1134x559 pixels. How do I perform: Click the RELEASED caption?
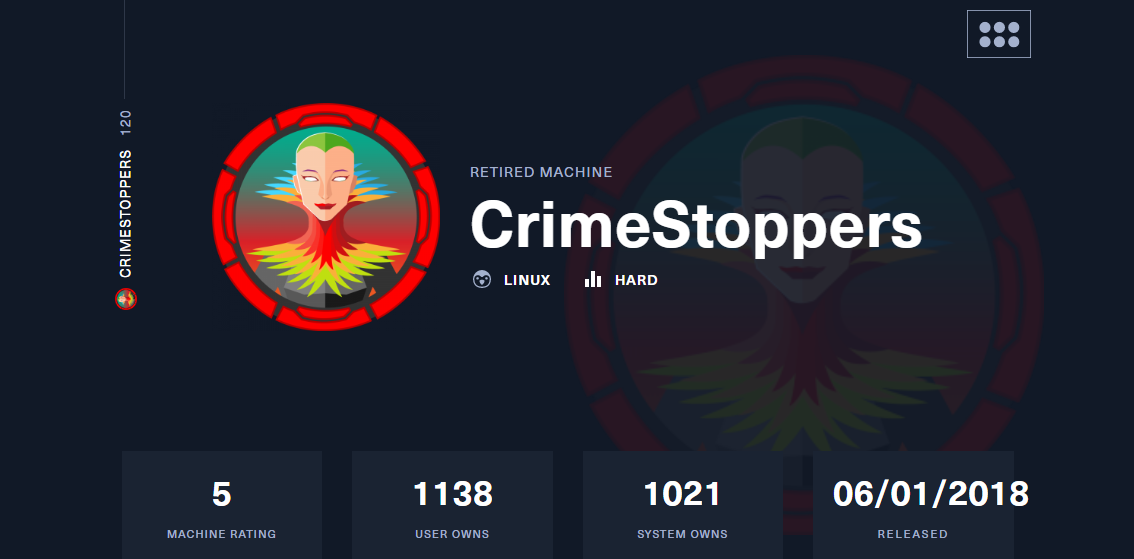913,534
